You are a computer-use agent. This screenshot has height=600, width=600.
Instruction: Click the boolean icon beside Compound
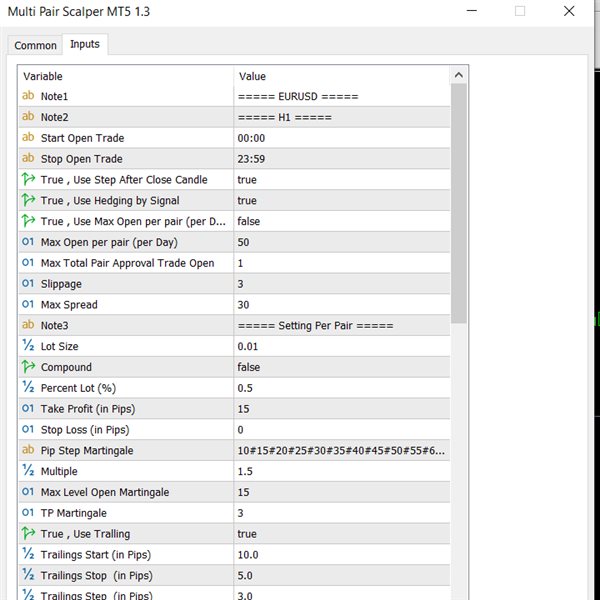point(28,367)
